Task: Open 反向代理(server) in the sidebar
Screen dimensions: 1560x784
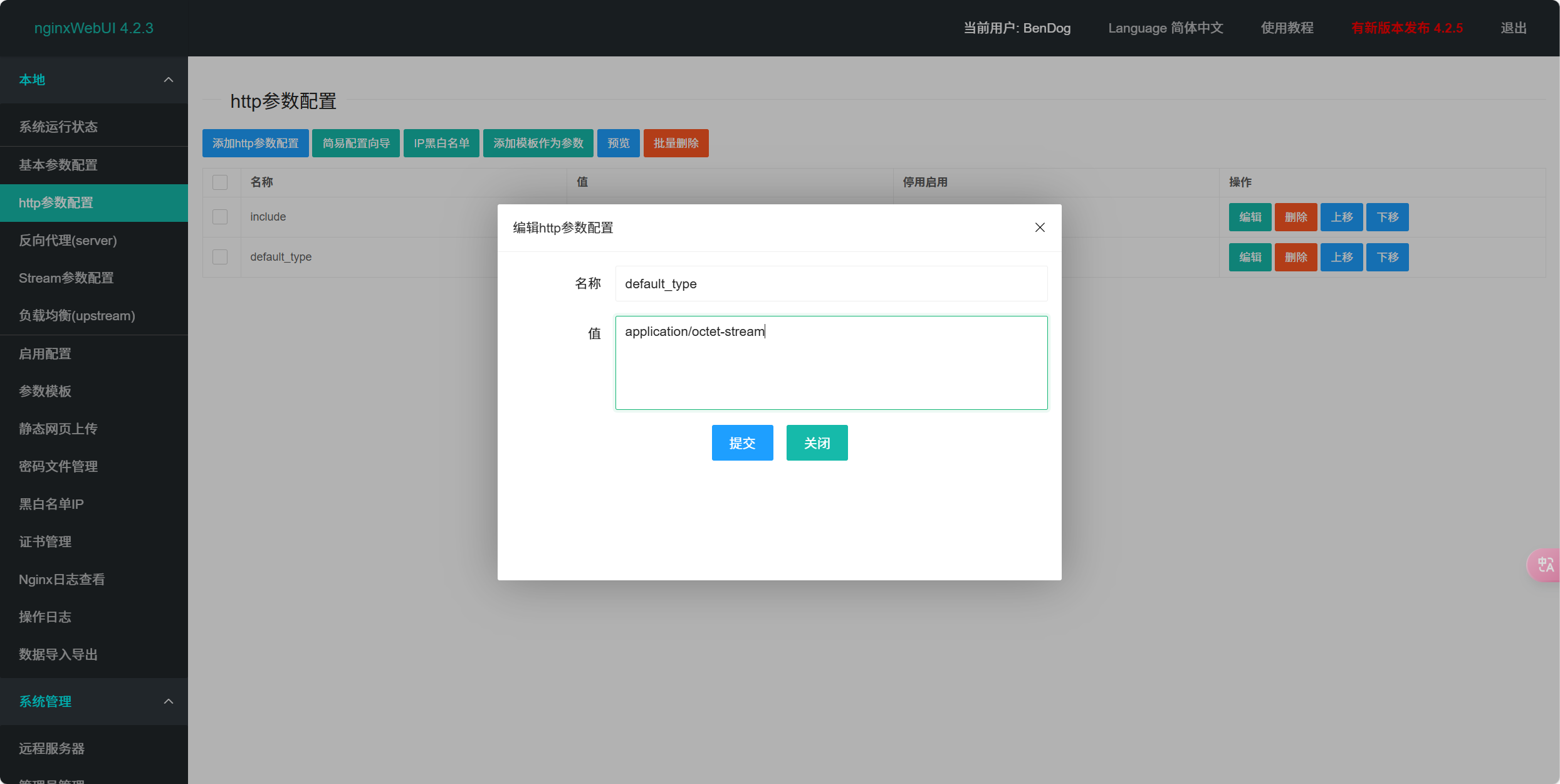Action: click(x=68, y=241)
